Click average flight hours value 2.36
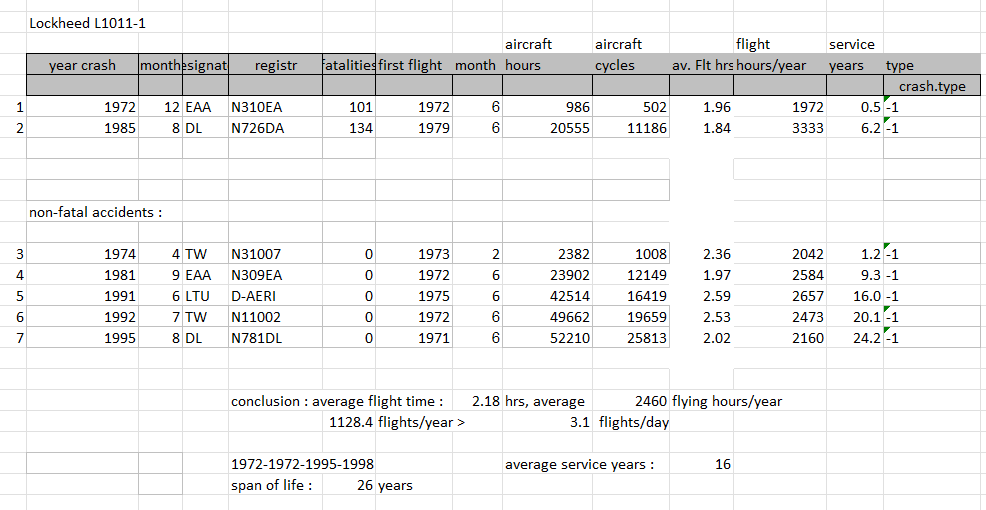The image size is (986, 510). coord(701,254)
